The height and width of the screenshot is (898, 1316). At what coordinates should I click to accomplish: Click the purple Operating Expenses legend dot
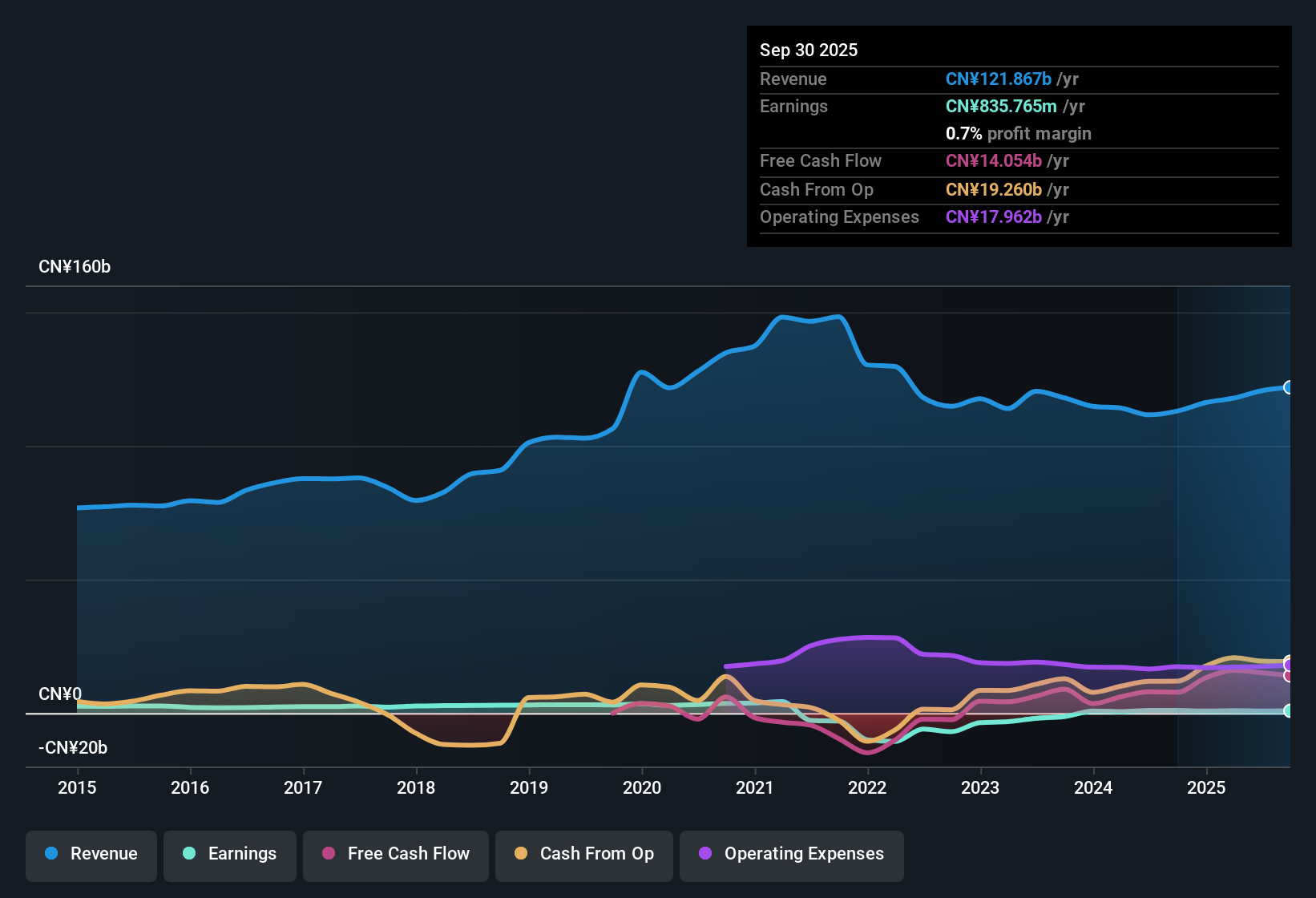point(705,854)
